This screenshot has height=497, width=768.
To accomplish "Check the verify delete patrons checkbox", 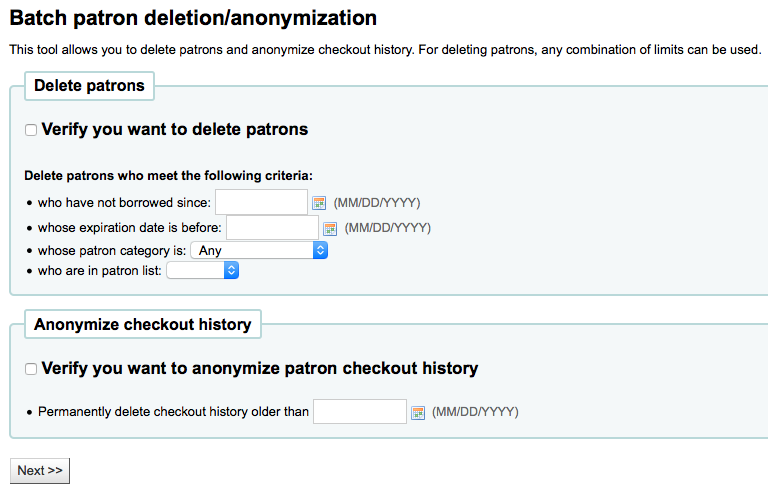I will click(31, 130).
